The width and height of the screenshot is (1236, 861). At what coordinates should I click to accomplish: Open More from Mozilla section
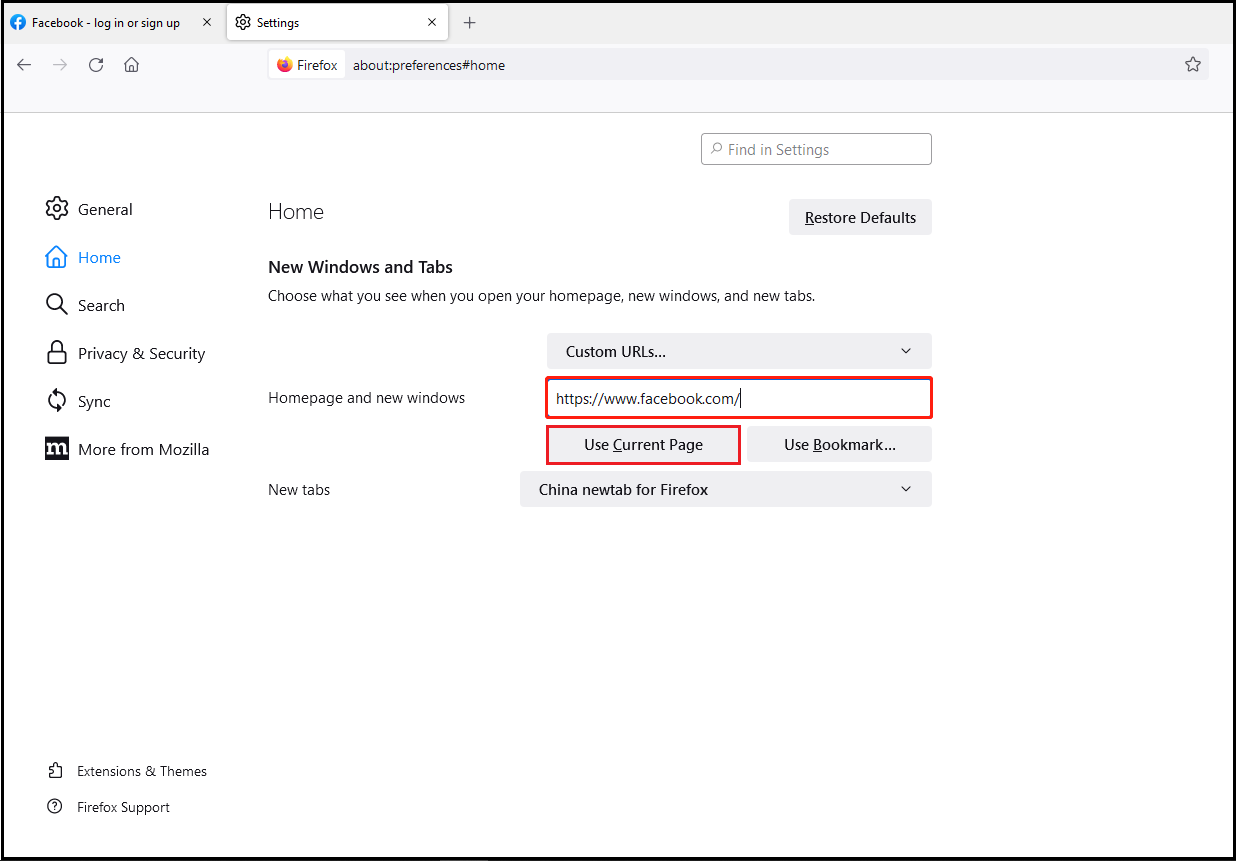coord(127,449)
